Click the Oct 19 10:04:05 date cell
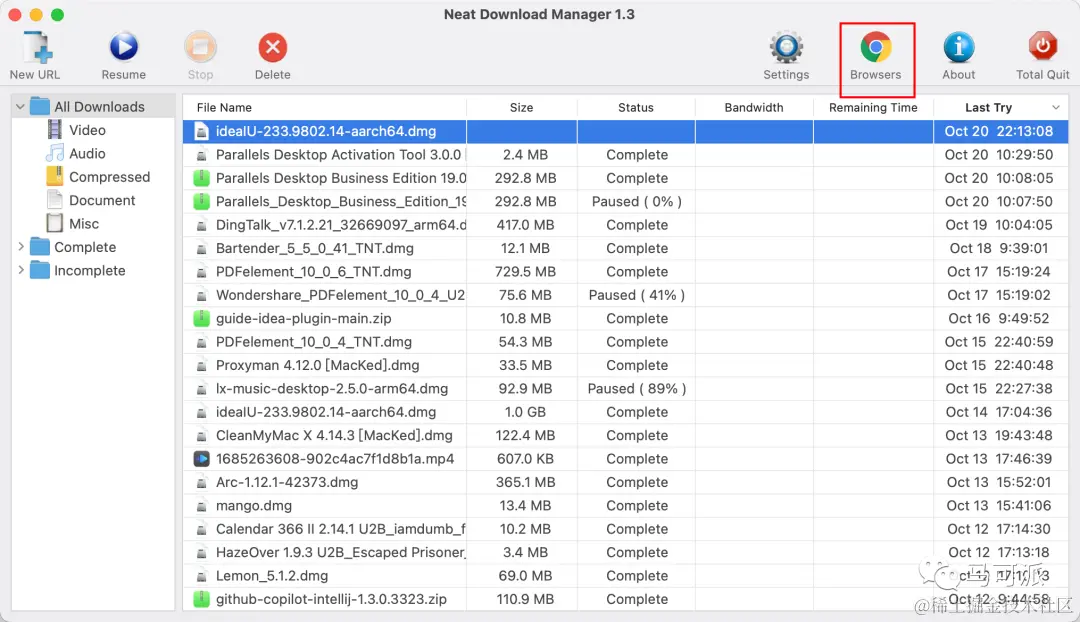 click(999, 225)
